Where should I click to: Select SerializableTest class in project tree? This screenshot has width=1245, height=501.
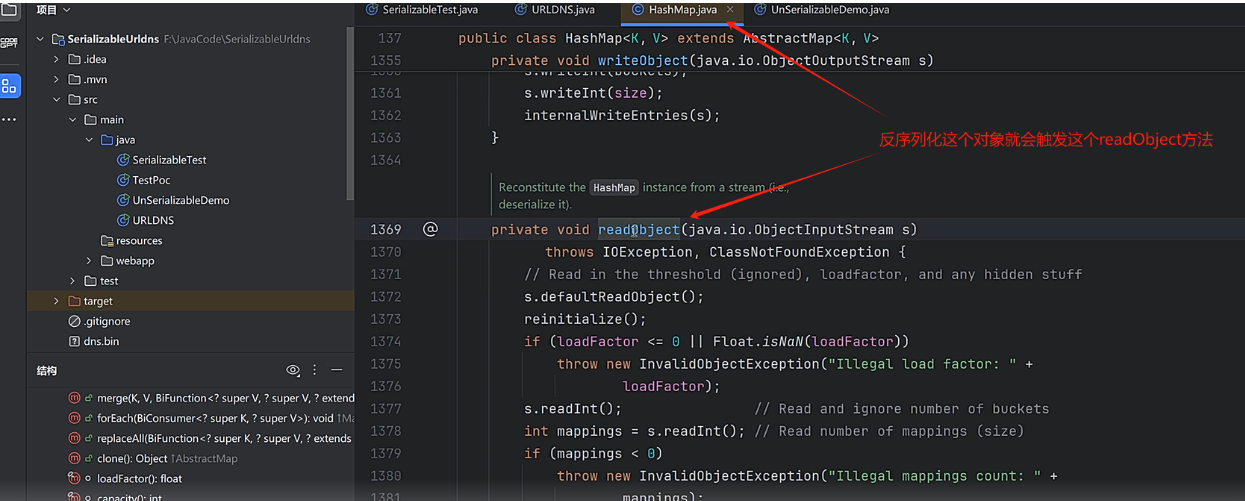click(169, 160)
